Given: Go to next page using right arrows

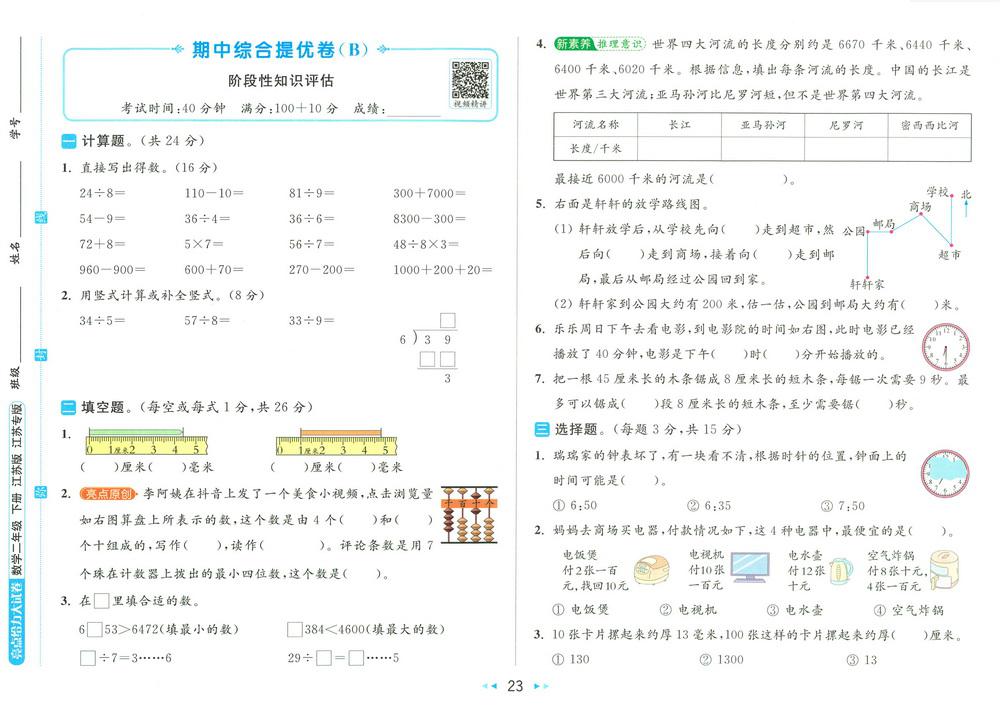Looking at the screenshot, I should 541,687.
